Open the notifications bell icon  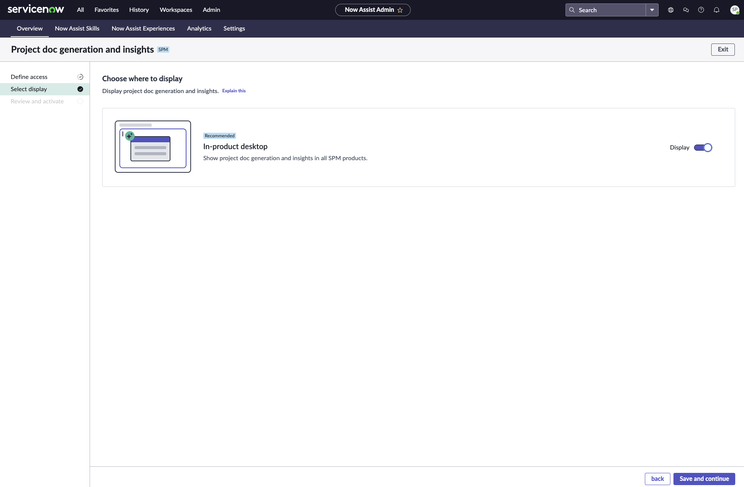716,10
